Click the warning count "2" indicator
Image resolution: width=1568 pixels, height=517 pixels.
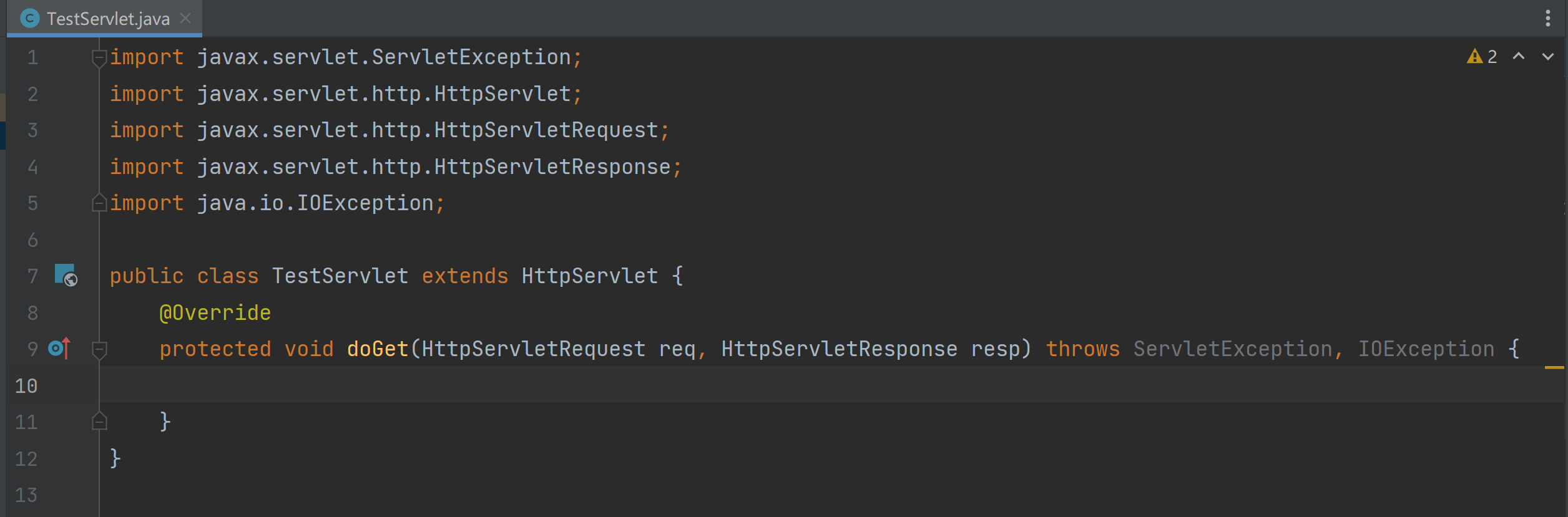pos(1492,57)
